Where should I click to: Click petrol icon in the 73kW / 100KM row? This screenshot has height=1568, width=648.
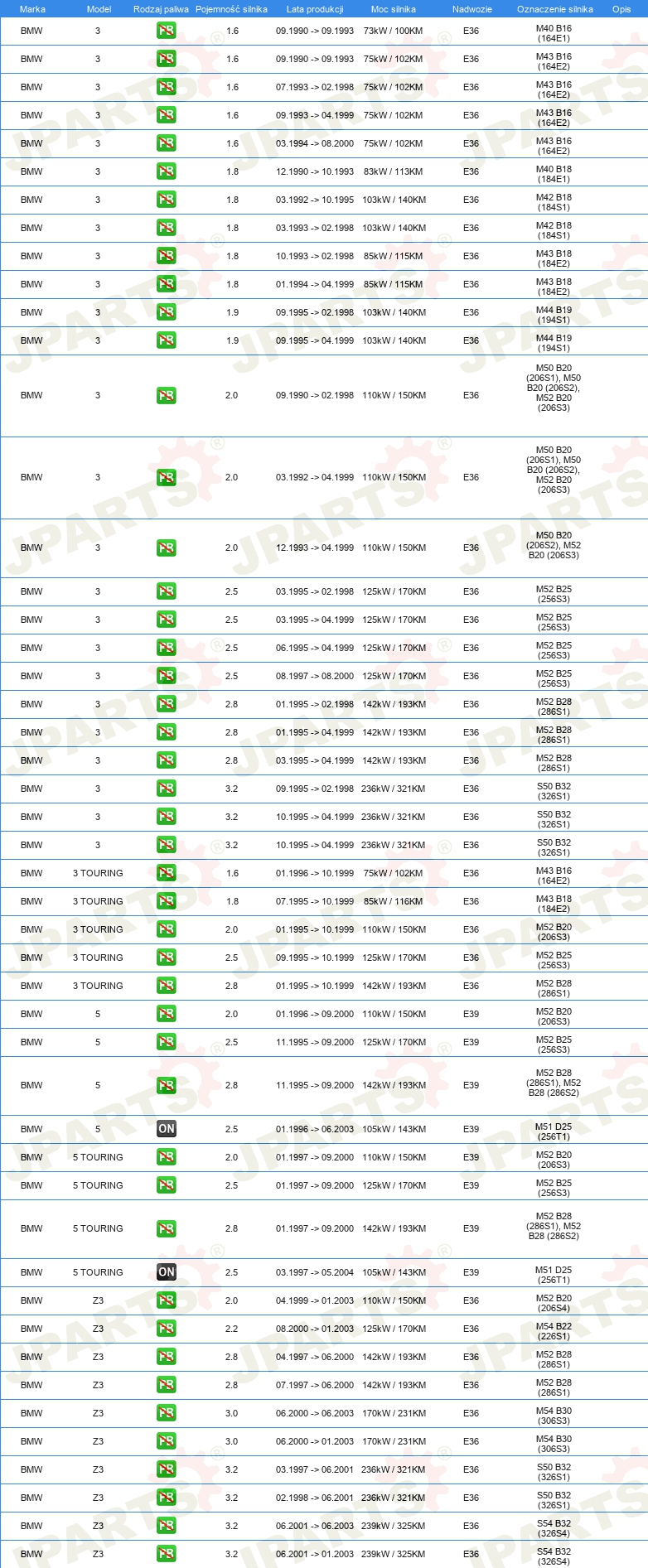[166, 31]
